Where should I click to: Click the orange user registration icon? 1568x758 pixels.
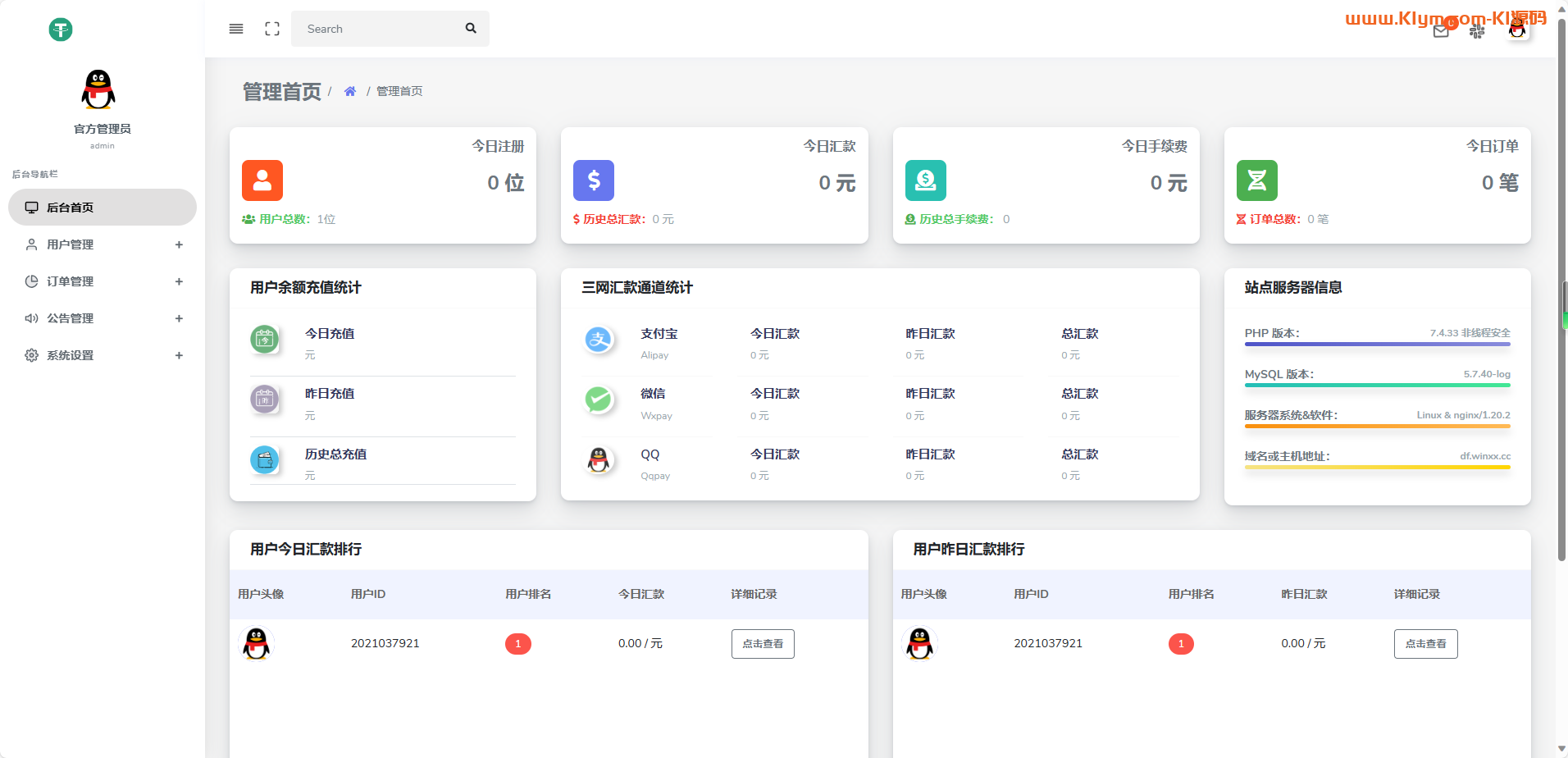[x=262, y=180]
